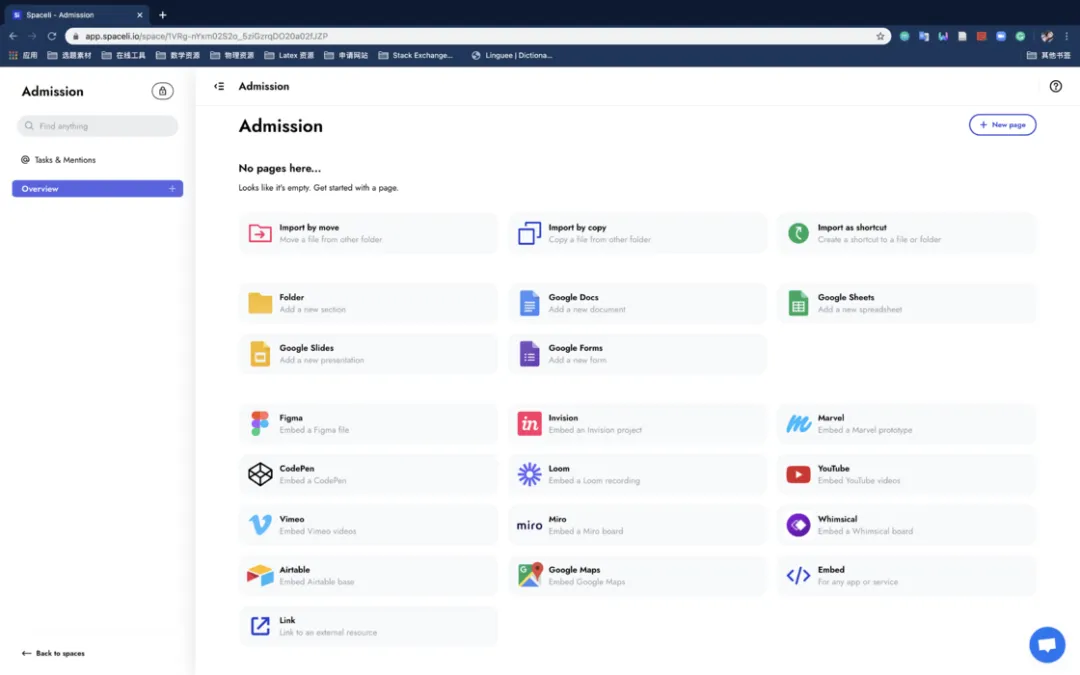
Task: Reload the page in the browser
Action: tap(52, 36)
